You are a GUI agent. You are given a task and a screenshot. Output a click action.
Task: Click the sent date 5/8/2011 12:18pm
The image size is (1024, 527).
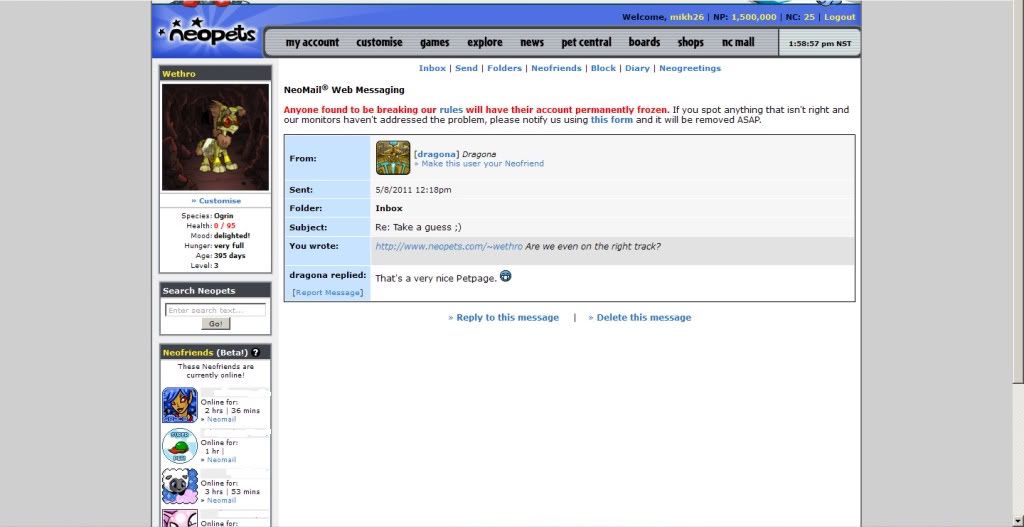pos(413,190)
